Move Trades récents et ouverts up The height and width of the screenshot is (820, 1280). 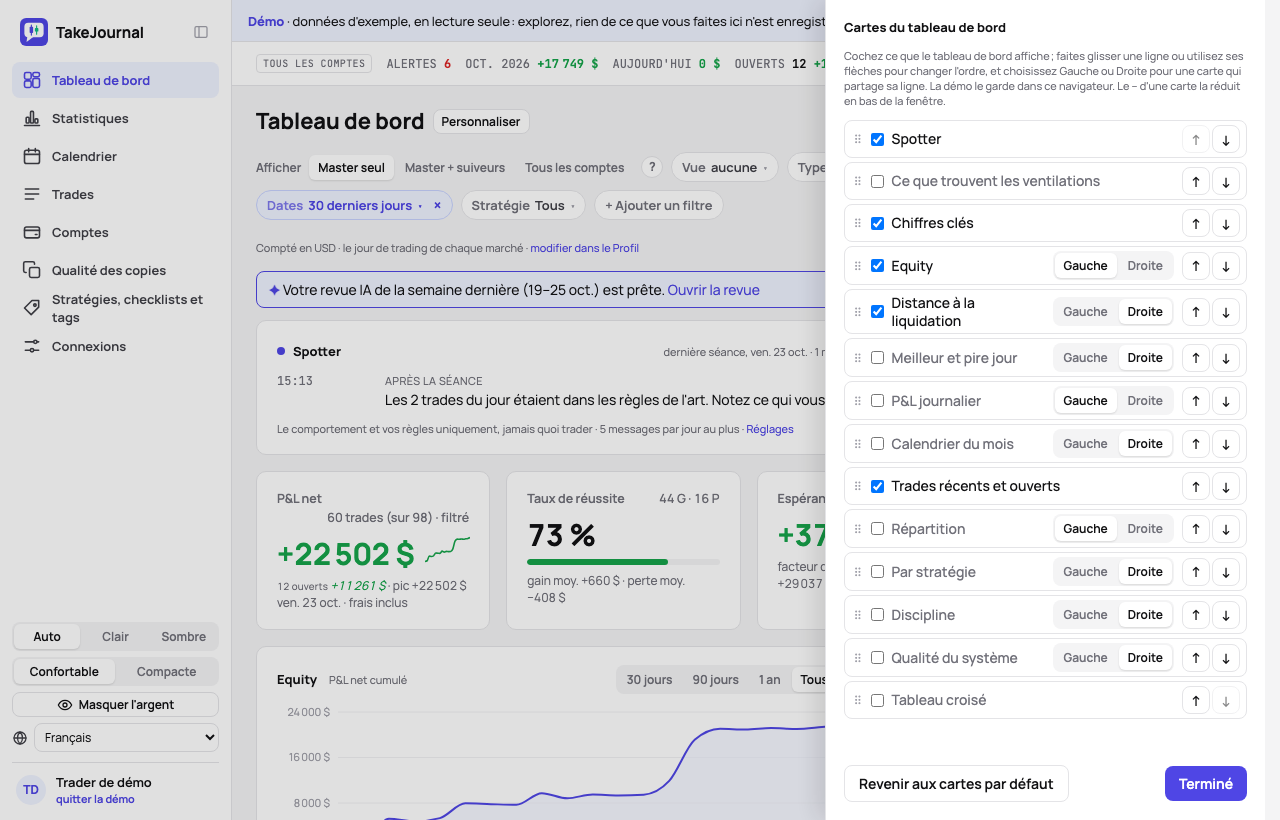pos(1195,486)
